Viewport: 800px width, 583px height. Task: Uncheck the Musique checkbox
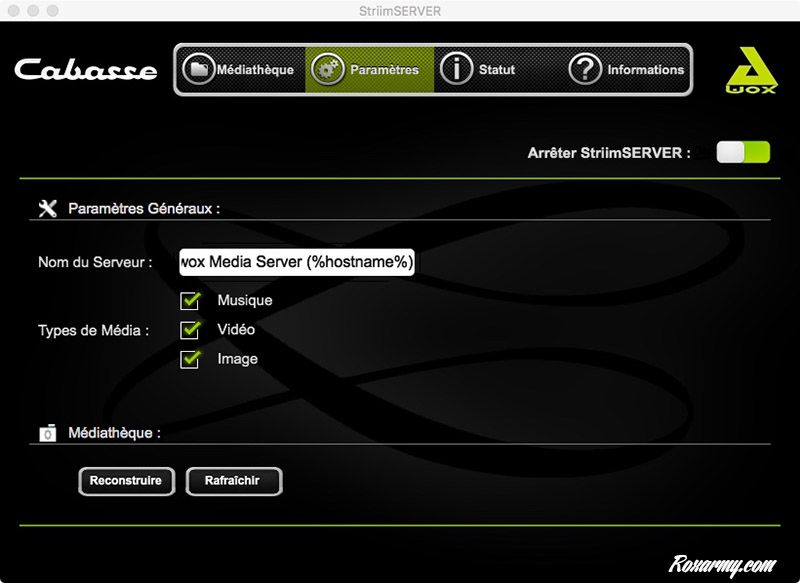190,300
